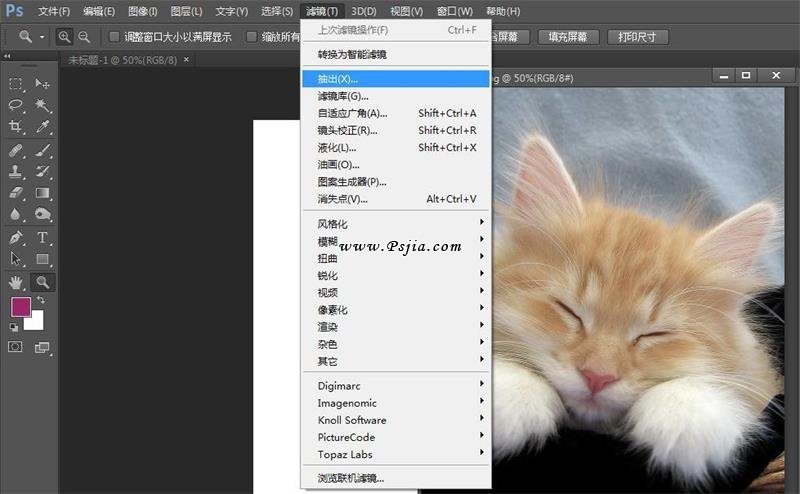Expand the 锐化 submenu

click(x=395, y=276)
